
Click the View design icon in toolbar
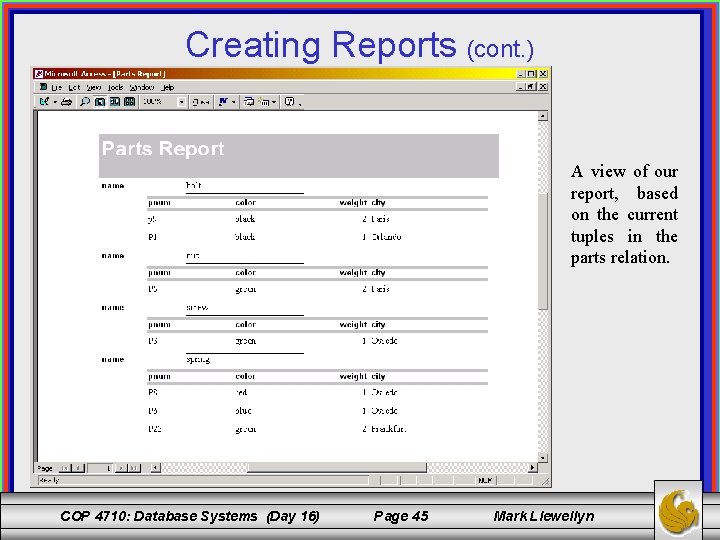point(44,101)
